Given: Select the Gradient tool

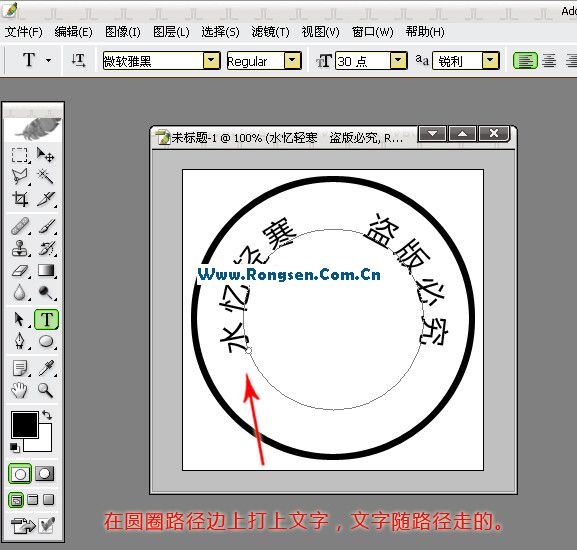Looking at the screenshot, I should tap(46, 271).
